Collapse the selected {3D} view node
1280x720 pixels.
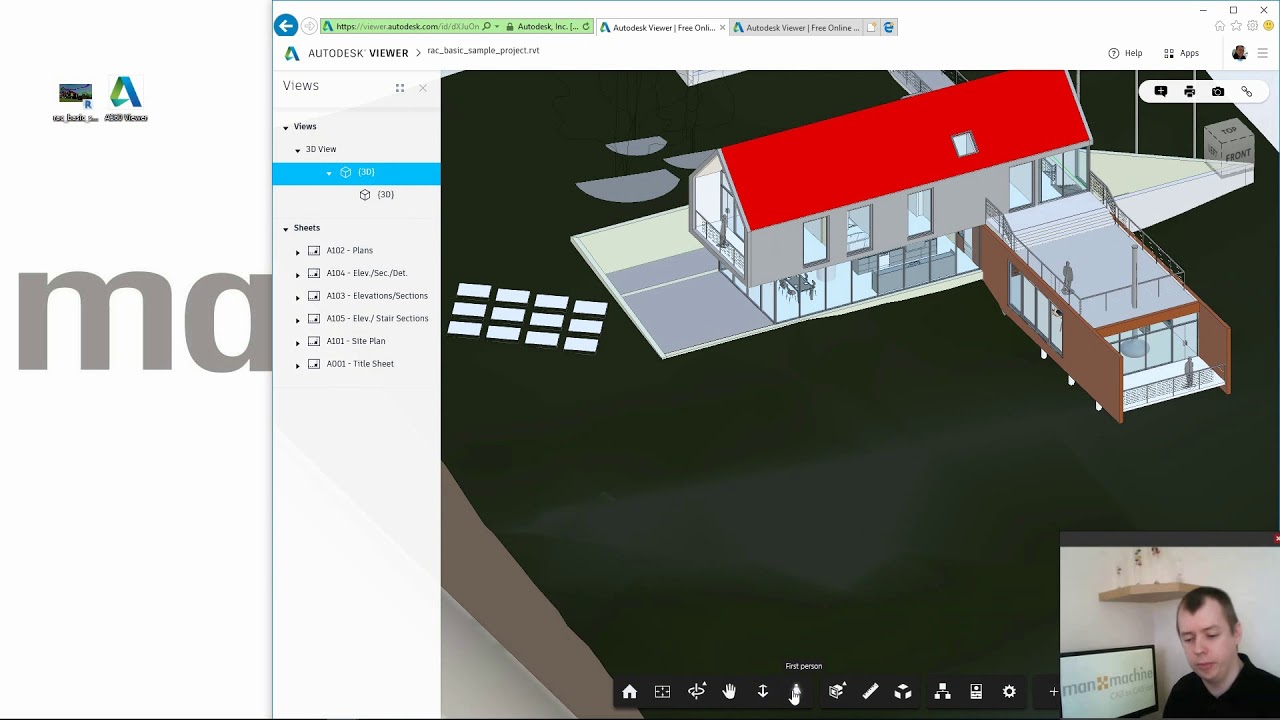click(x=329, y=173)
